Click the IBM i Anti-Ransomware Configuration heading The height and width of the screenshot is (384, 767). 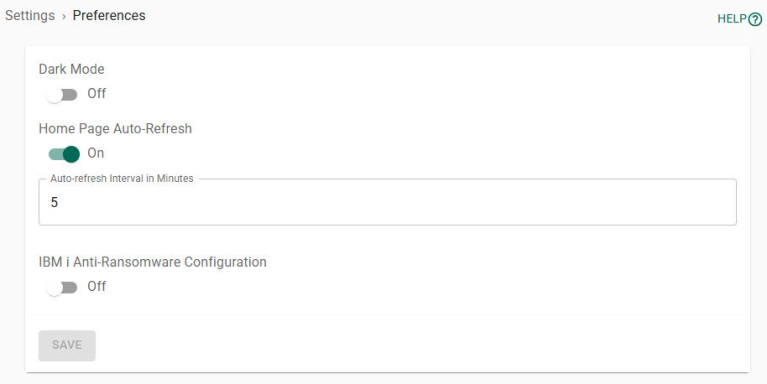click(153, 262)
